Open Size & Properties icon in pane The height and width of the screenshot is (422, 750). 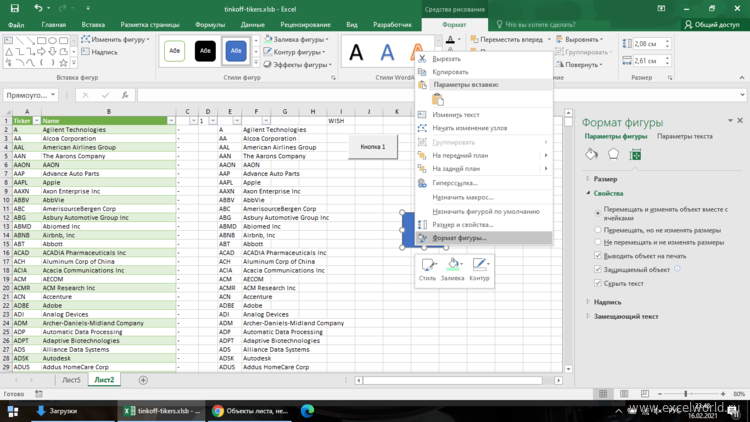[x=635, y=154]
